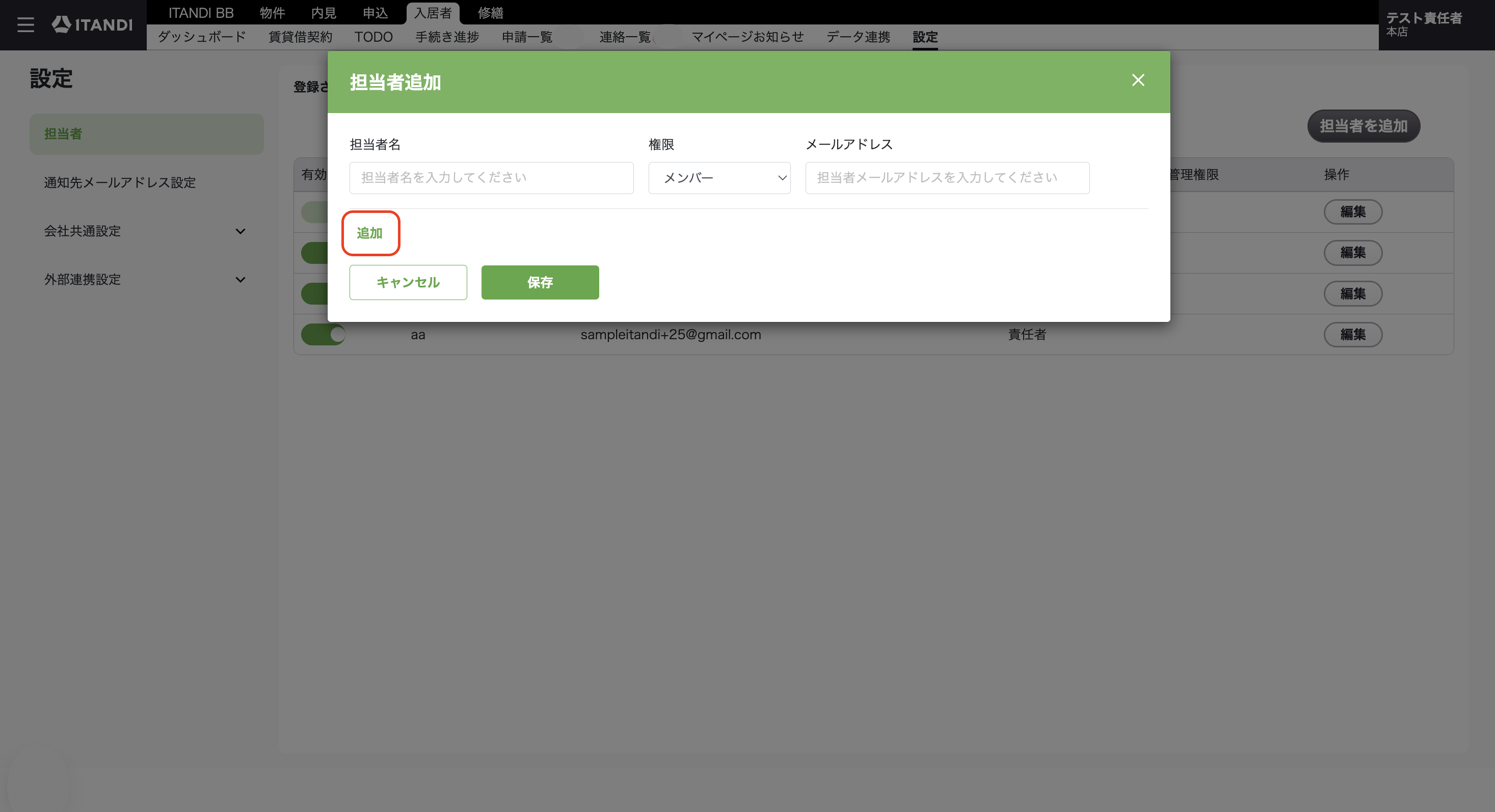Click the ITANDI logo
Image resolution: width=1495 pixels, height=812 pixels.
click(92, 24)
